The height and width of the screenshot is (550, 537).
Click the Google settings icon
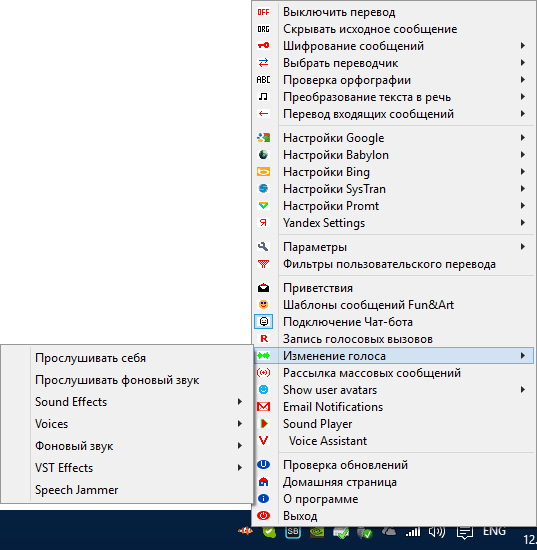click(263, 138)
